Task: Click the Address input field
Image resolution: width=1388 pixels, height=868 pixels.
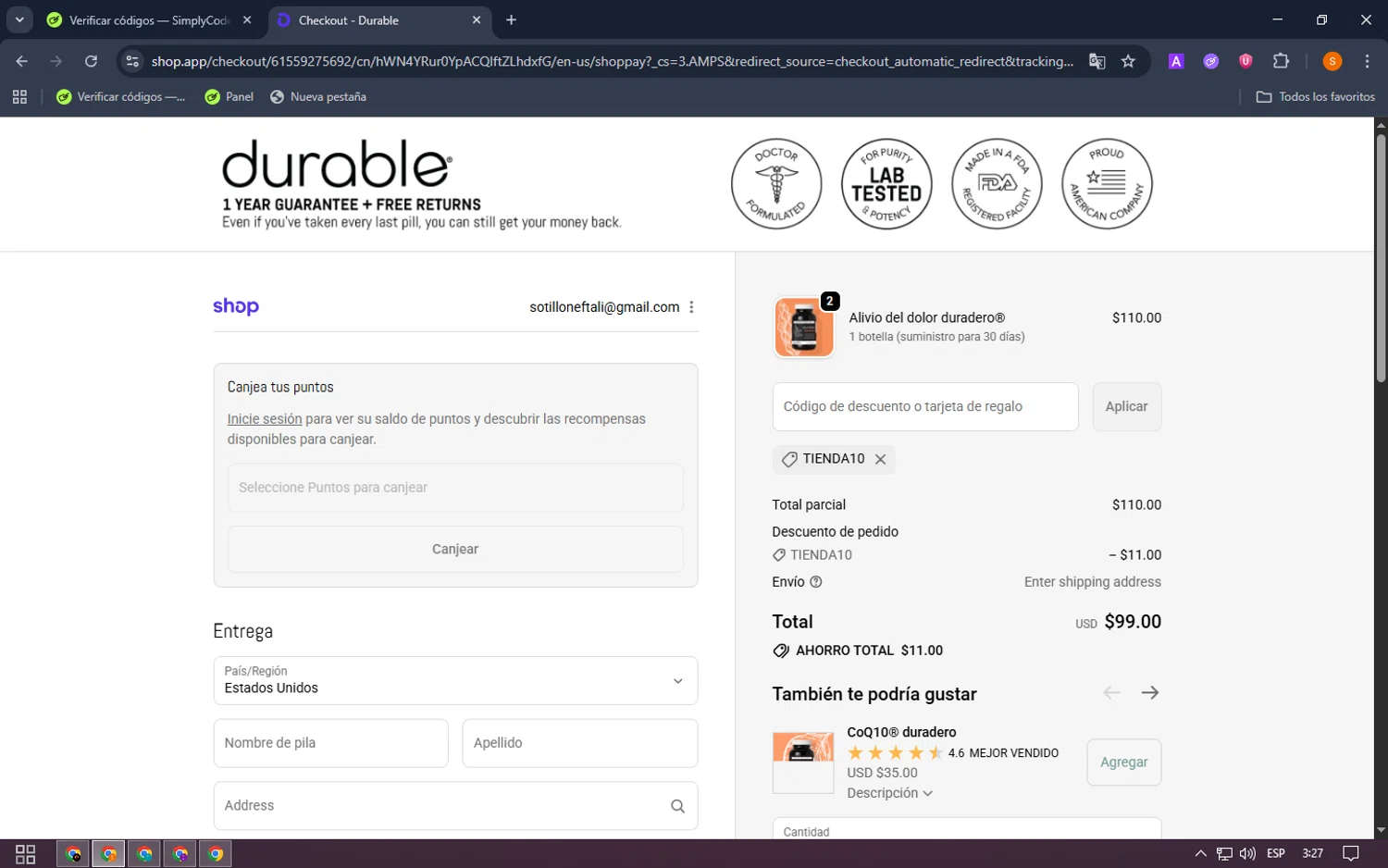Action: click(x=455, y=806)
